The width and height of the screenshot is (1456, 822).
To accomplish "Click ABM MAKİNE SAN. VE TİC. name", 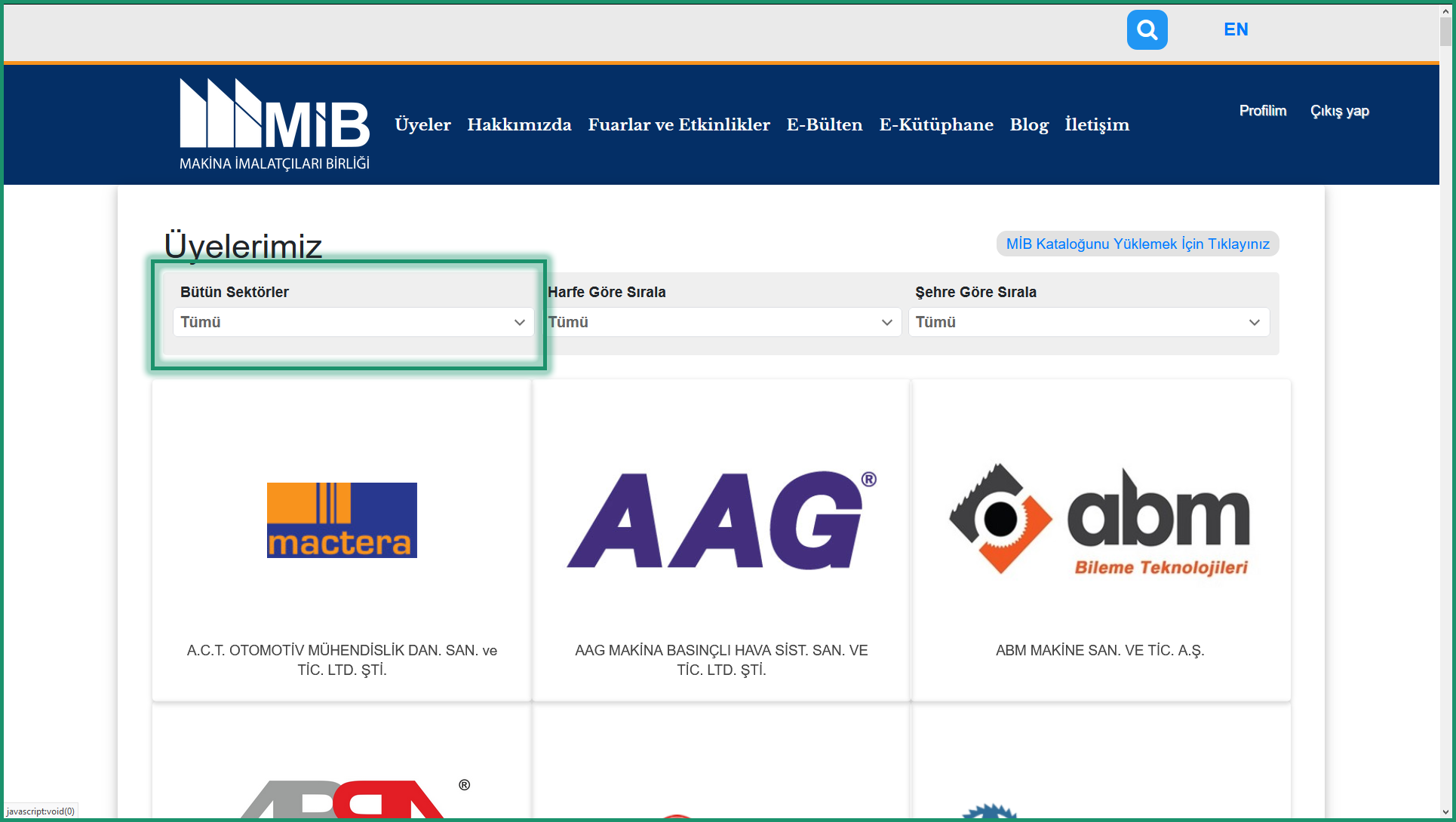I will click(1100, 650).
